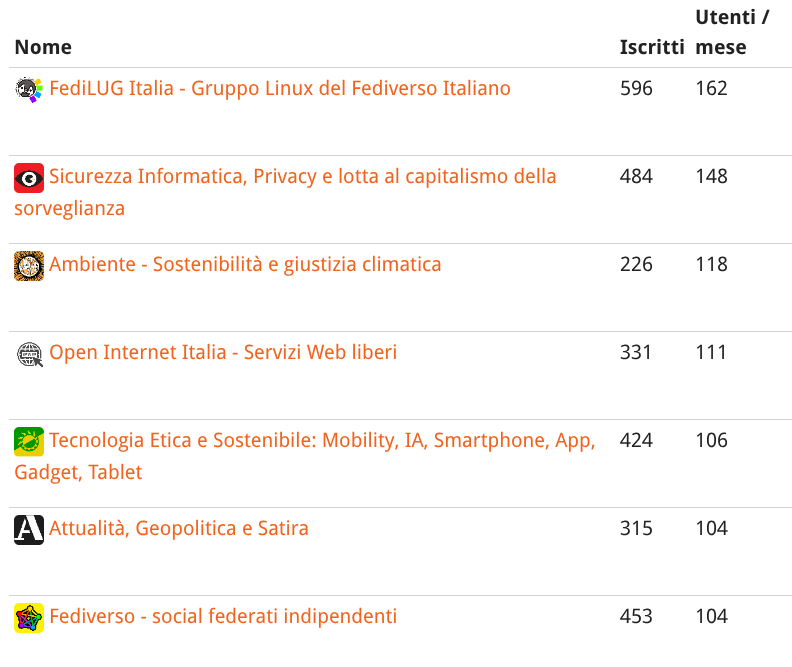
Task: Click the 148 monthly users cell
Action: click(711, 177)
